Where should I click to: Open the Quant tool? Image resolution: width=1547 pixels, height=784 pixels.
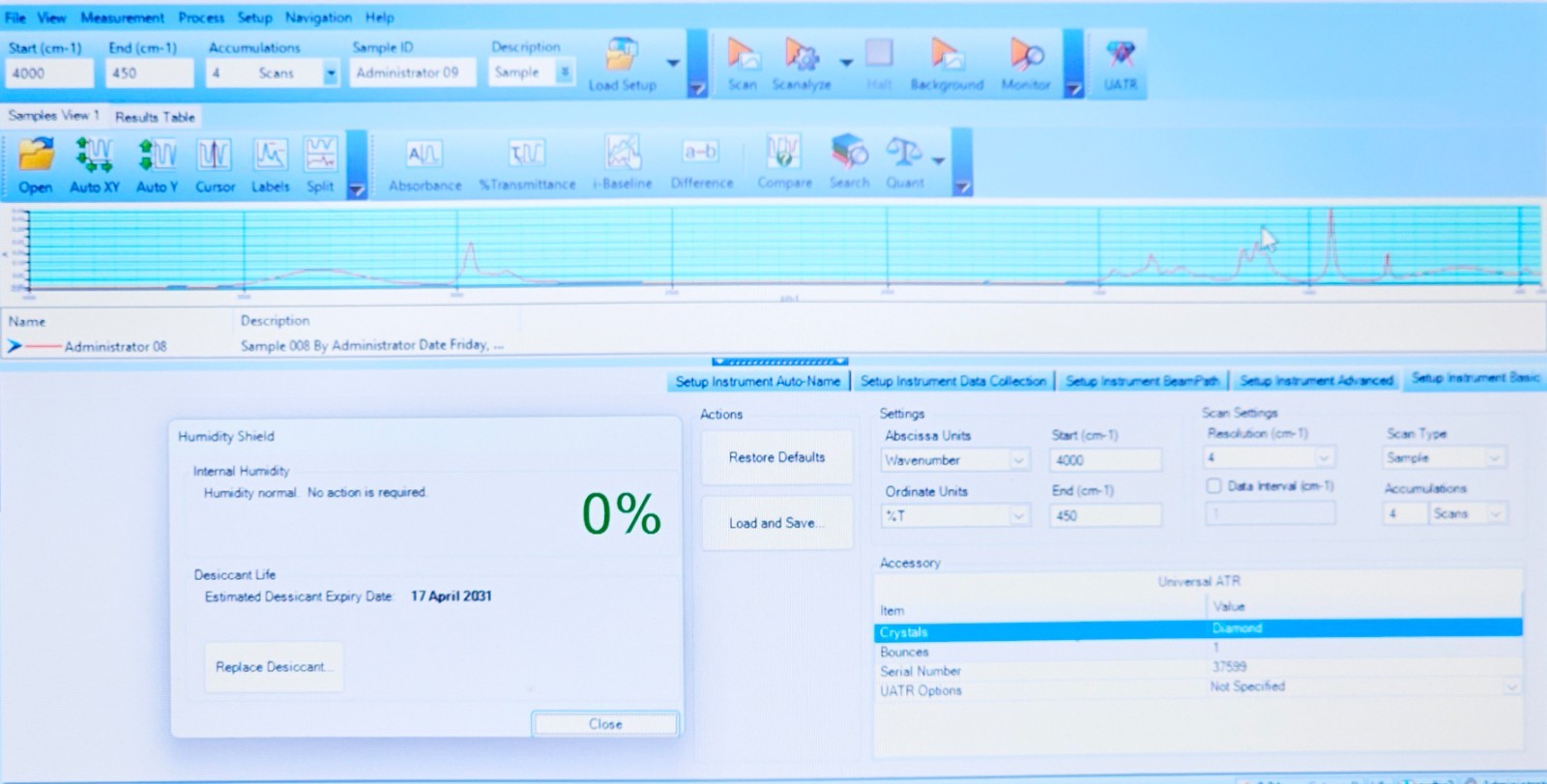(x=905, y=162)
